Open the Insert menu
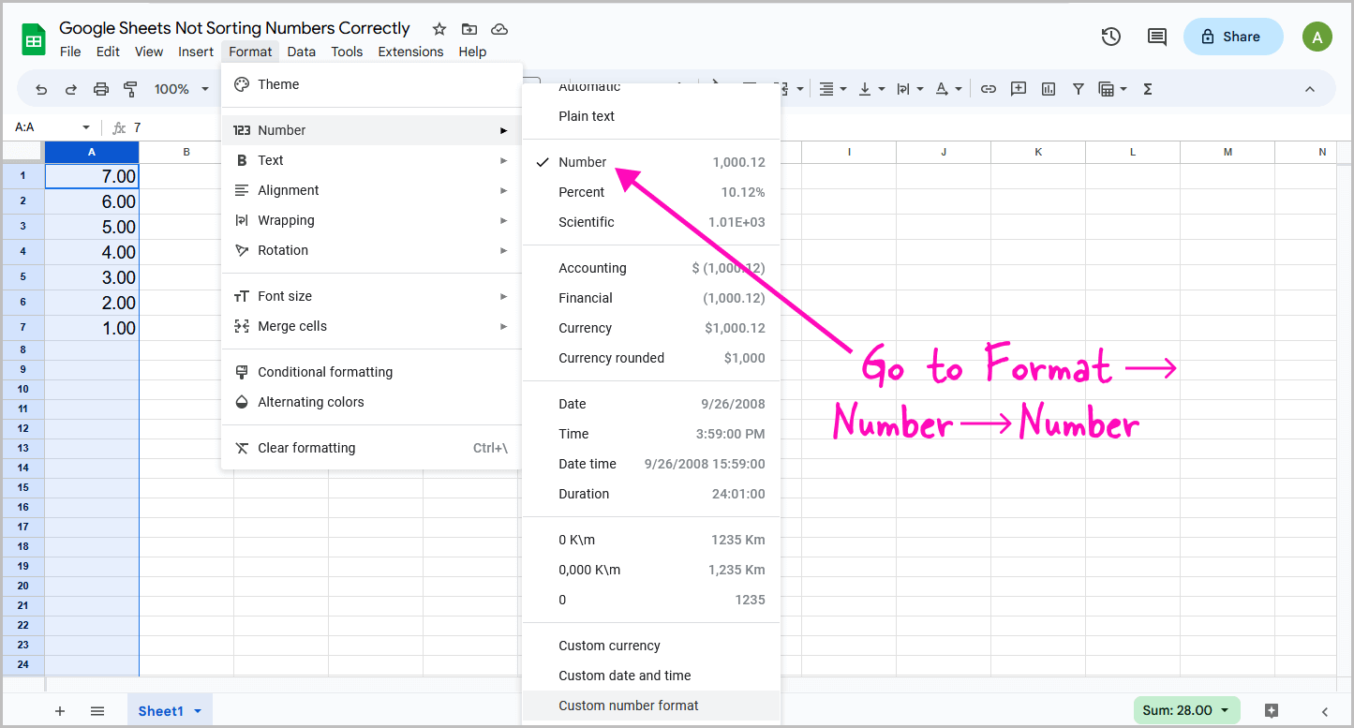This screenshot has height=728, width=1354. tap(196, 52)
